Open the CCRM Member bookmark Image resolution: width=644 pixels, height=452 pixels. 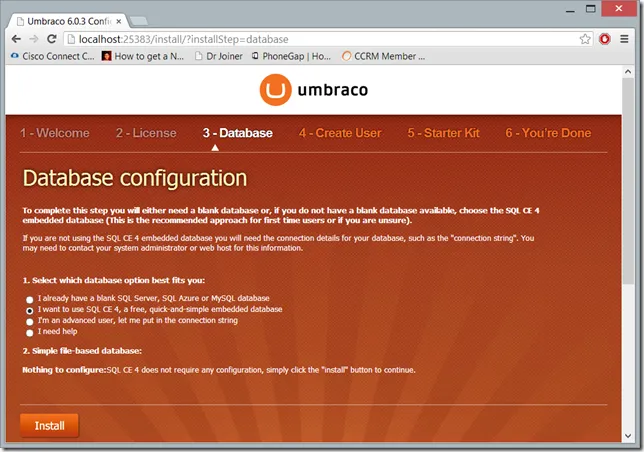coord(384,56)
